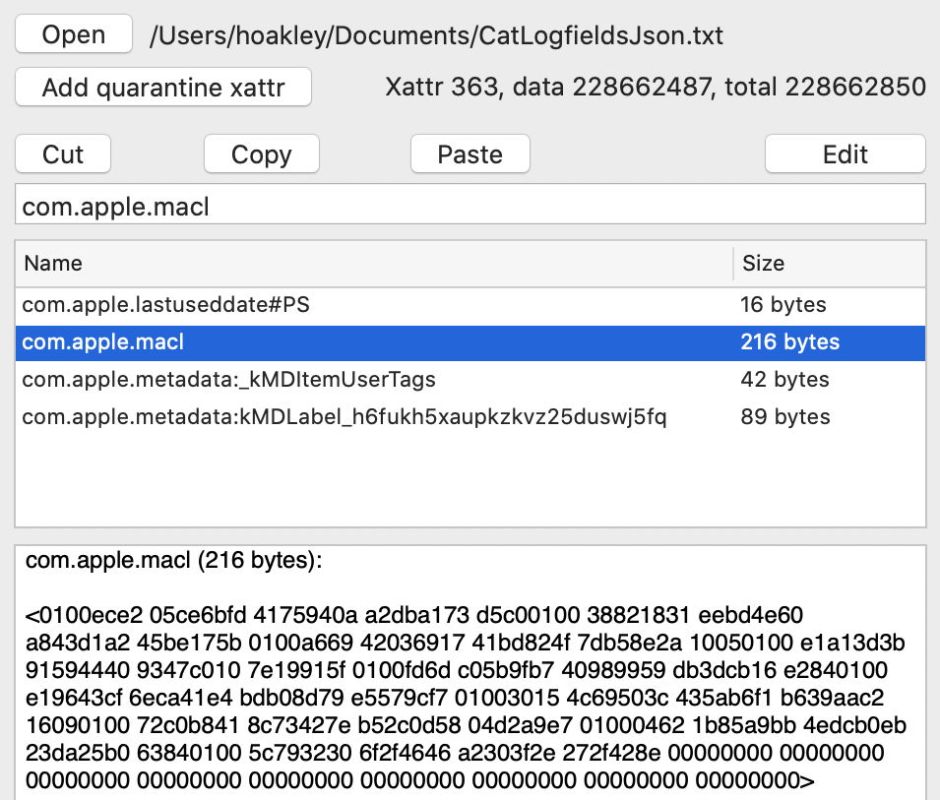Click the Open button
The image size is (940, 800).
[74, 35]
